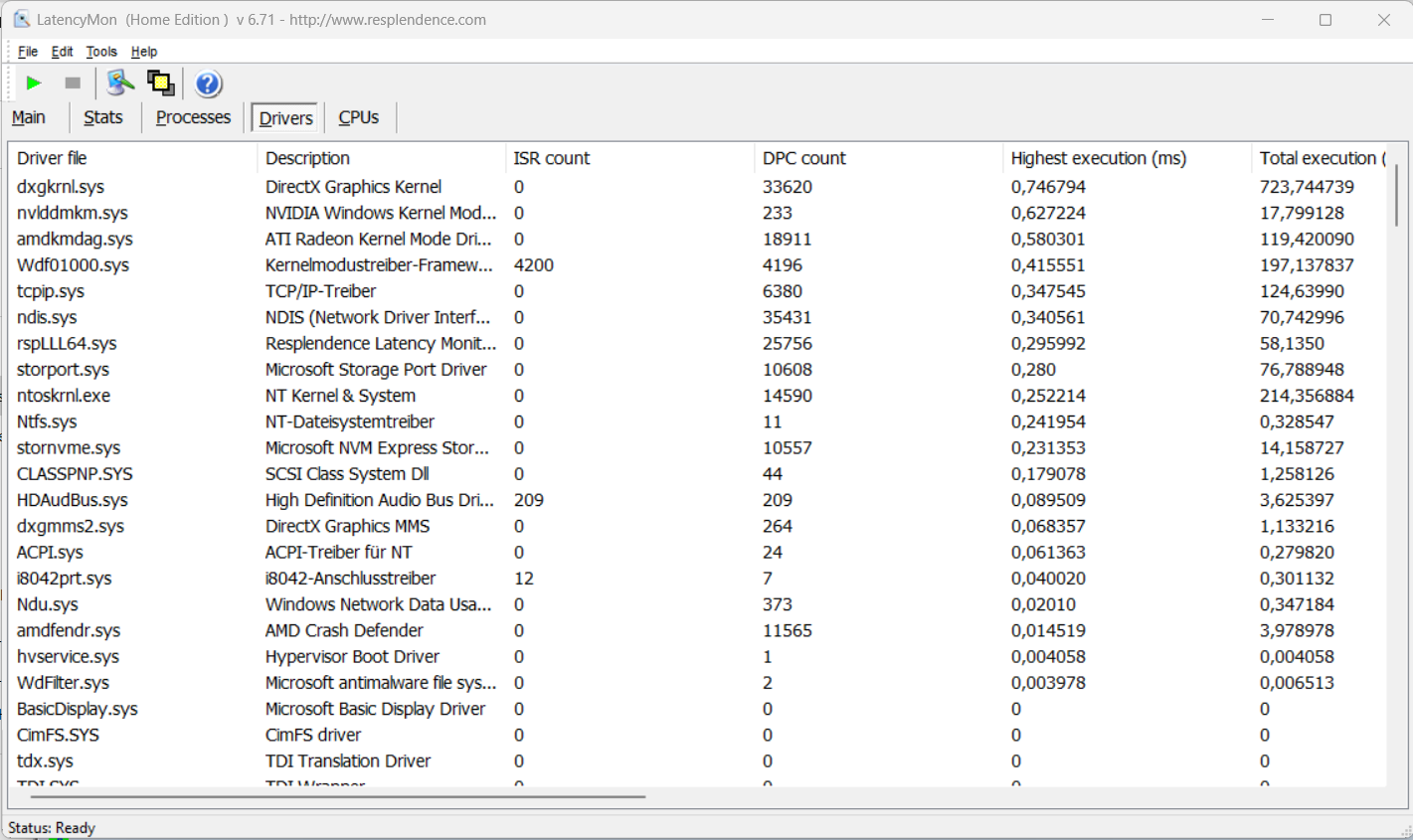Click the LatencyMon title bar app icon
This screenshot has width=1413, height=840.
click(21, 20)
